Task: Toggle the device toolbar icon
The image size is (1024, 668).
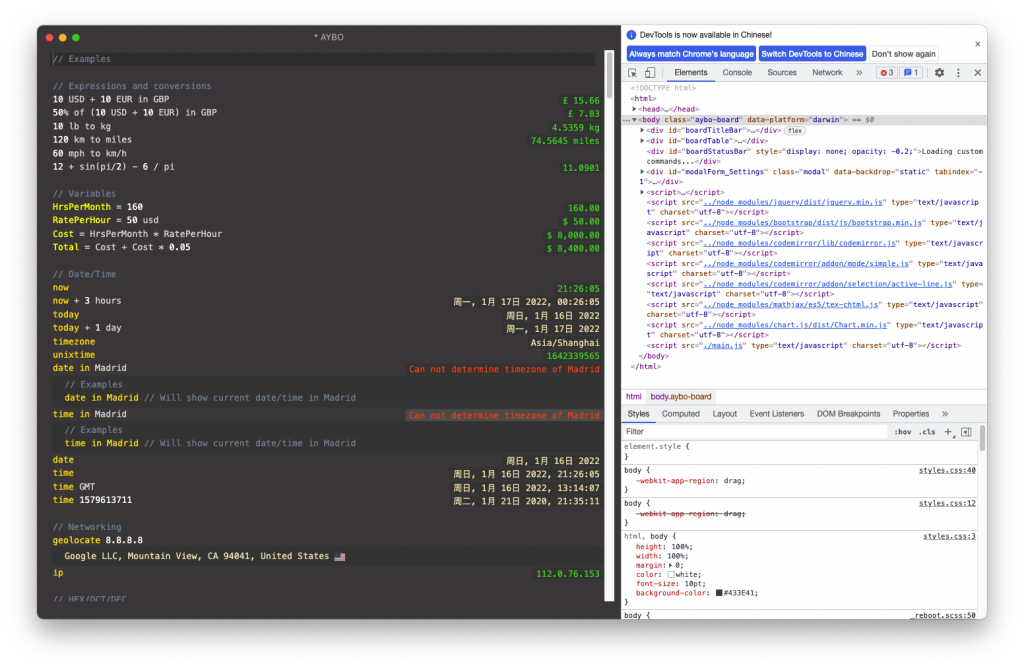Action: click(650, 73)
